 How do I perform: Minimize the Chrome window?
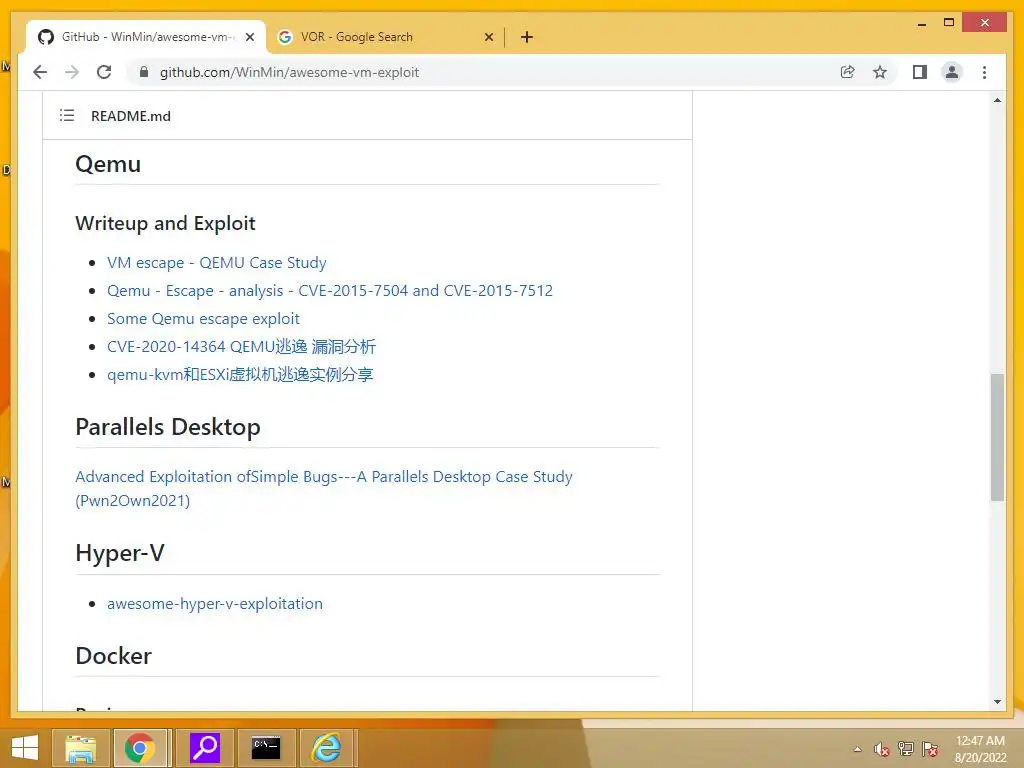pos(921,24)
